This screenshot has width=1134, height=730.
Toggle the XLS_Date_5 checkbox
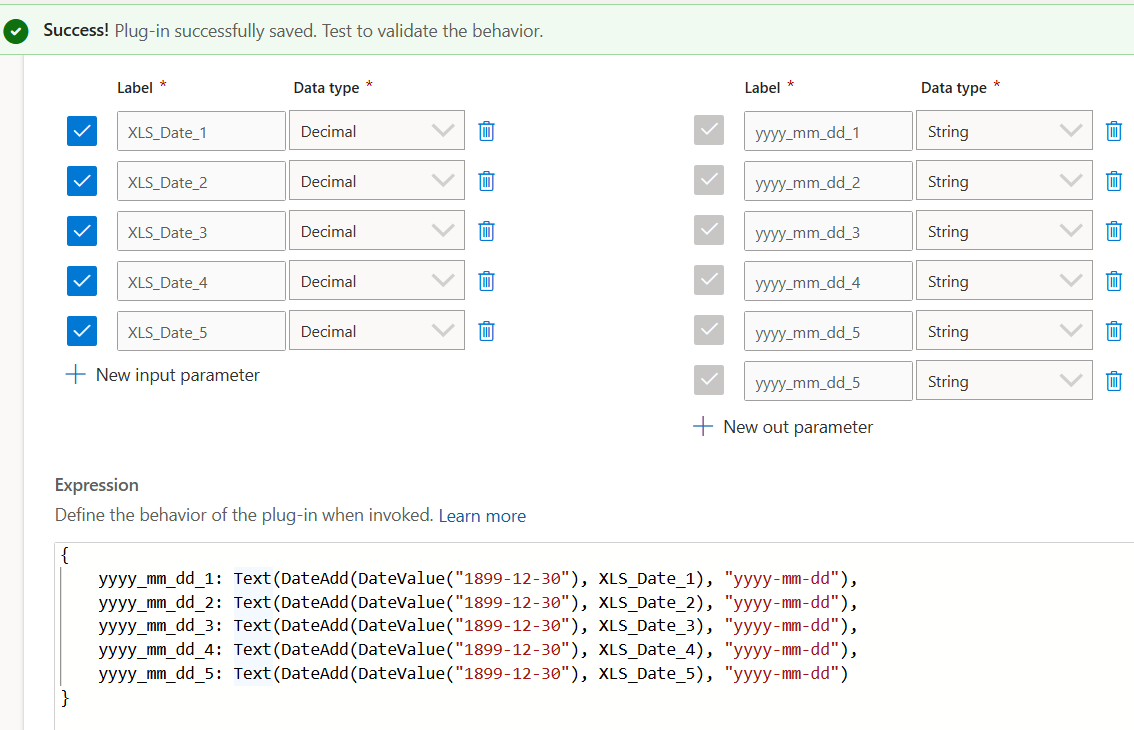click(82, 331)
